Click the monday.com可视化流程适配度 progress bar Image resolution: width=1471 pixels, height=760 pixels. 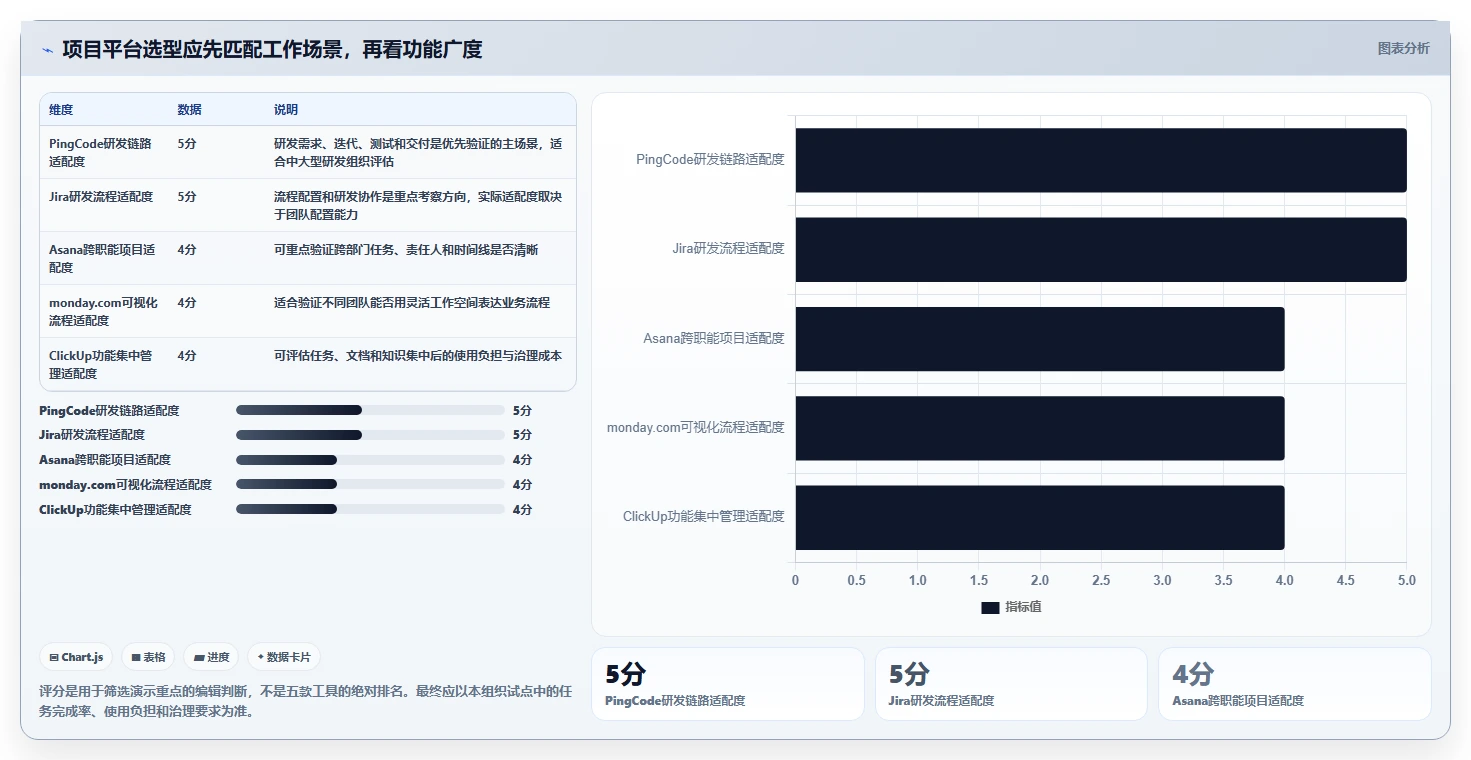click(370, 484)
